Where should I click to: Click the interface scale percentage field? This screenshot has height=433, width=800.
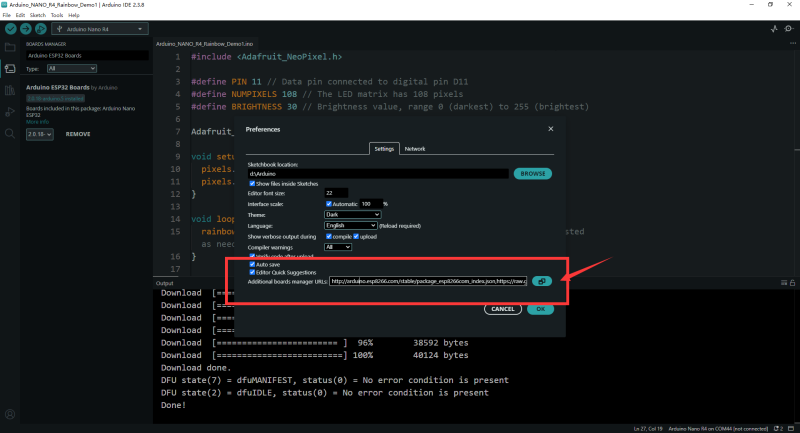(x=371, y=204)
